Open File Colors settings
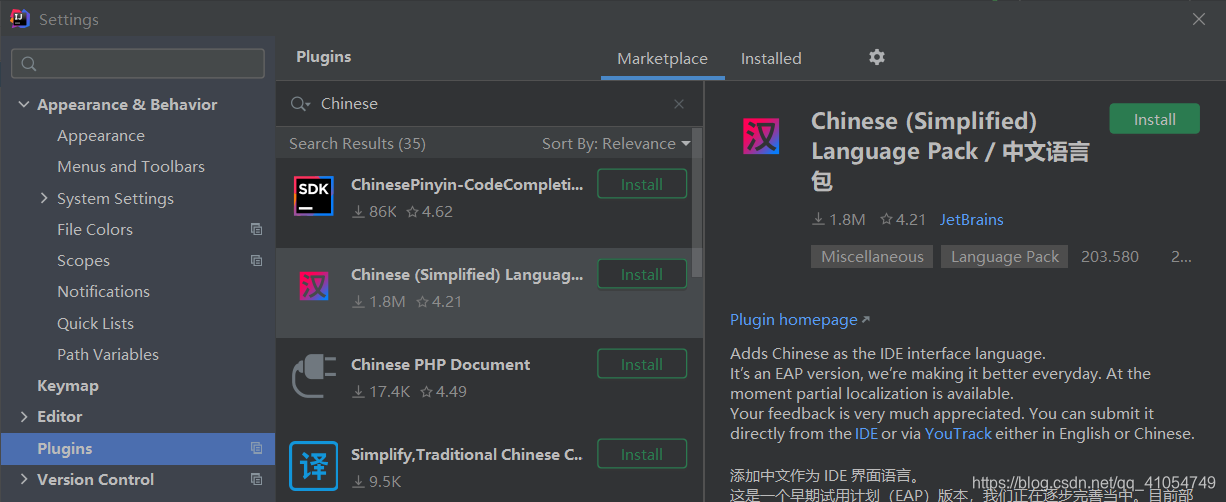The height and width of the screenshot is (502, 1226). [x=95, y=229]
